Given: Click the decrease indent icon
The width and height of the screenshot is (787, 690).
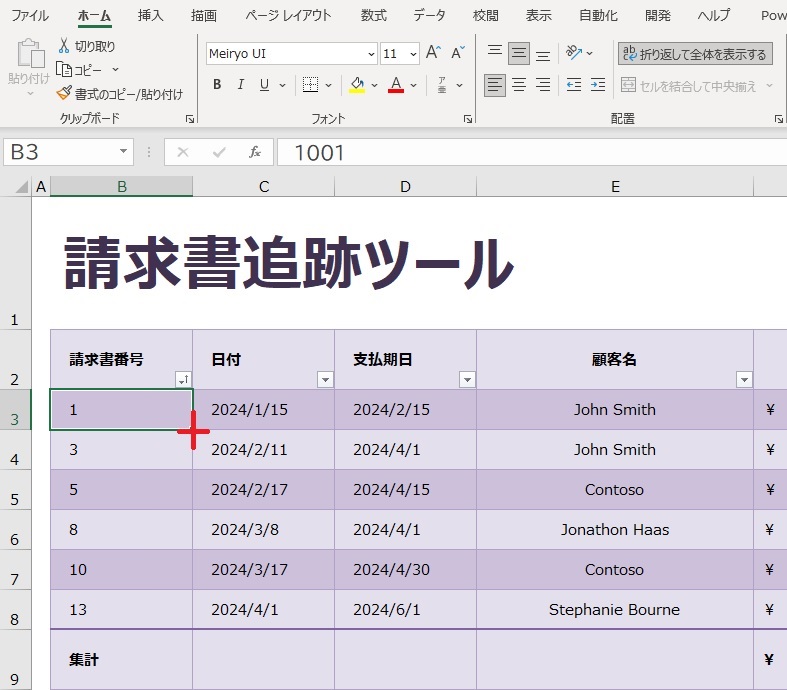Looking at the screenshot, I should pyautogui.click(x=574, y=85).
